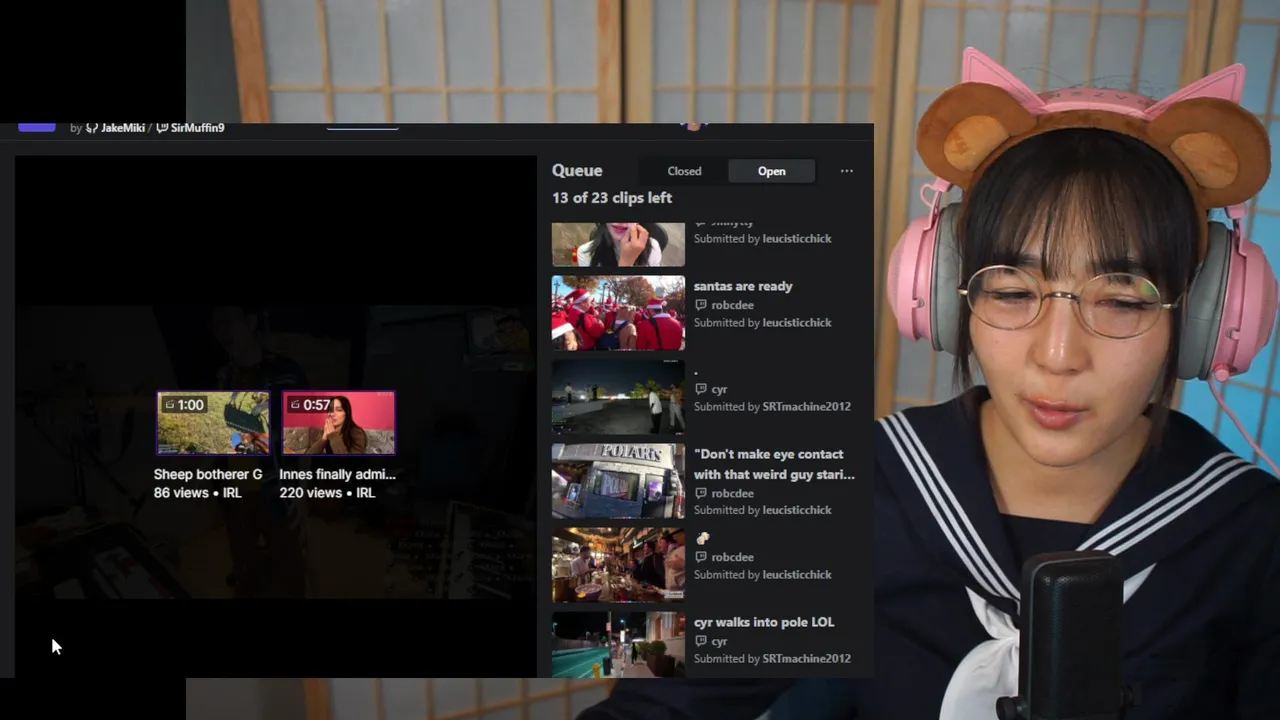The height and width of the screenshot is (720, 1280).
Task: Open leucisticchick link under the emoji clip
Action: (797, 575)
